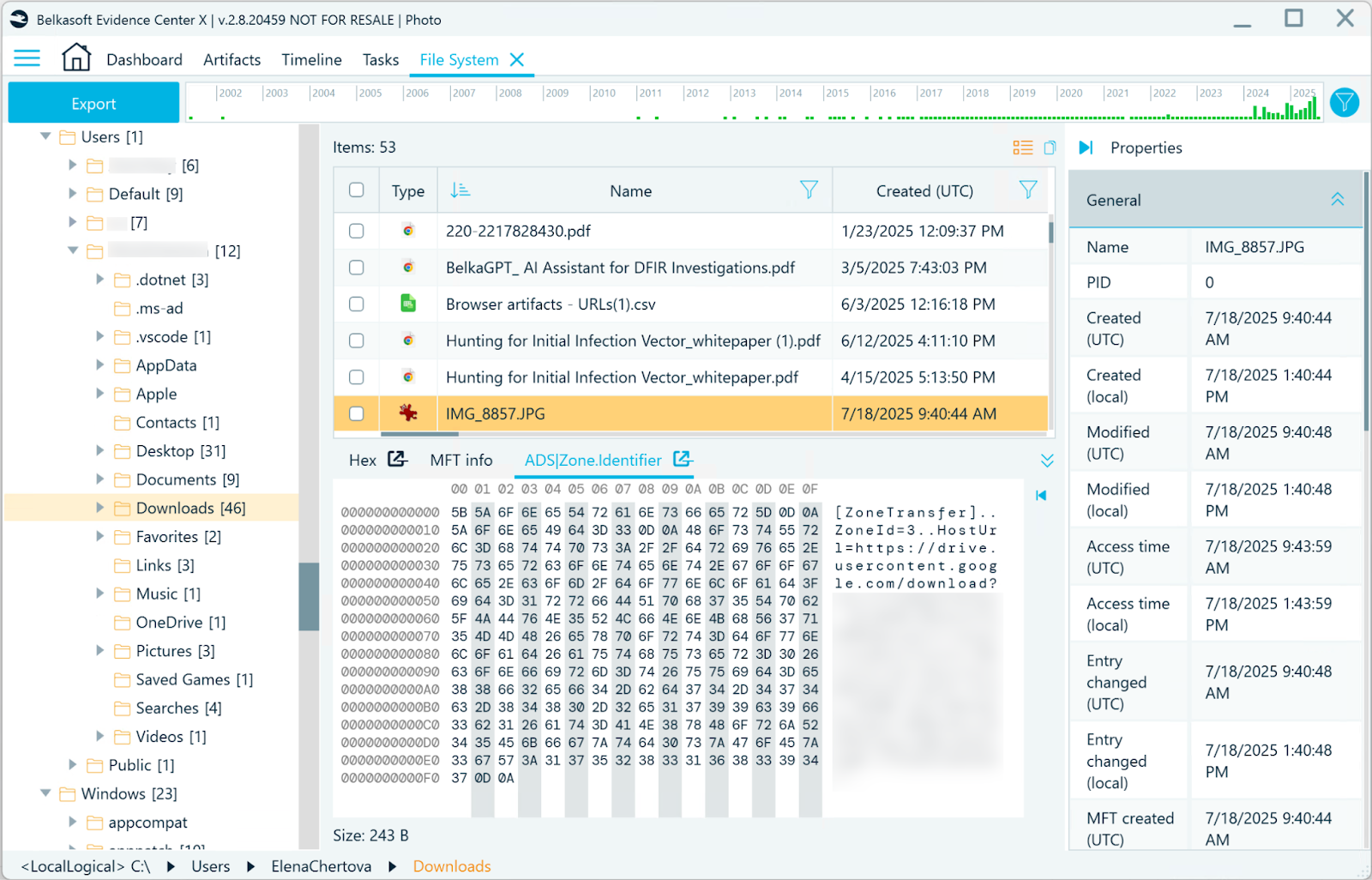
Task: Check the whitepaper (1).pdf row checkbox
Action: coord(357,341)
